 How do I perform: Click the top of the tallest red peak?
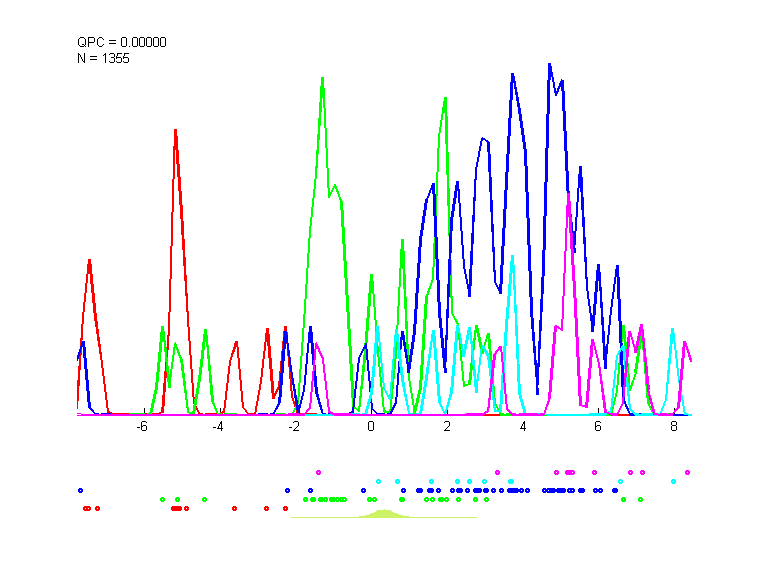click(175, 130)
